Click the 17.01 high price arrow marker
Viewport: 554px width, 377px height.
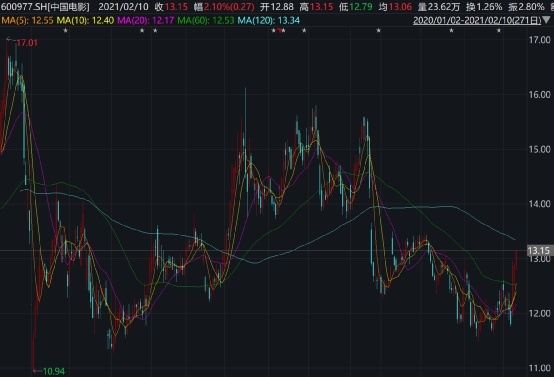tap(22, 43)
